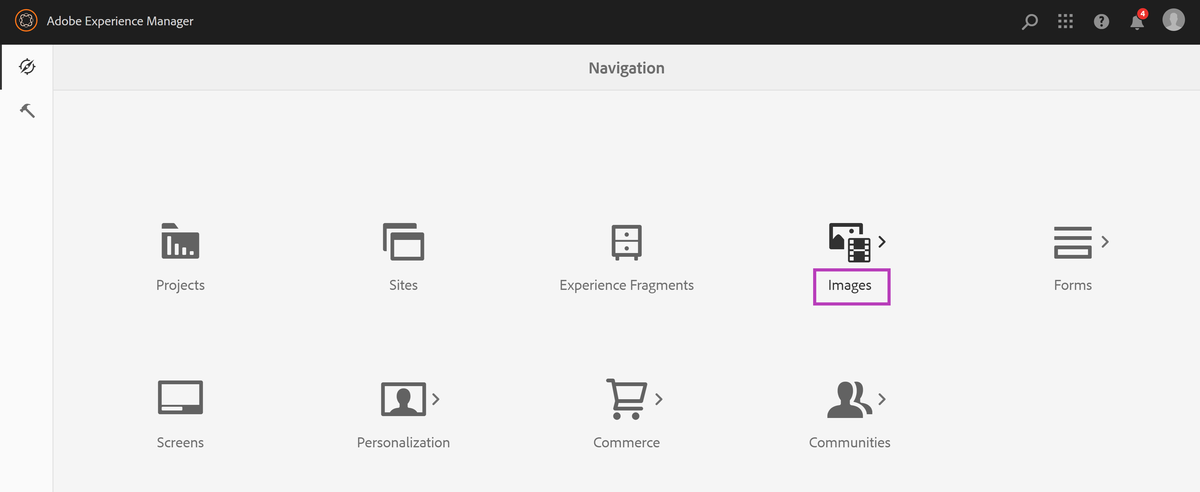1200x492 pixels.
Task: Select the Navigation compass icon in sidebar
Action: (27, 67)
